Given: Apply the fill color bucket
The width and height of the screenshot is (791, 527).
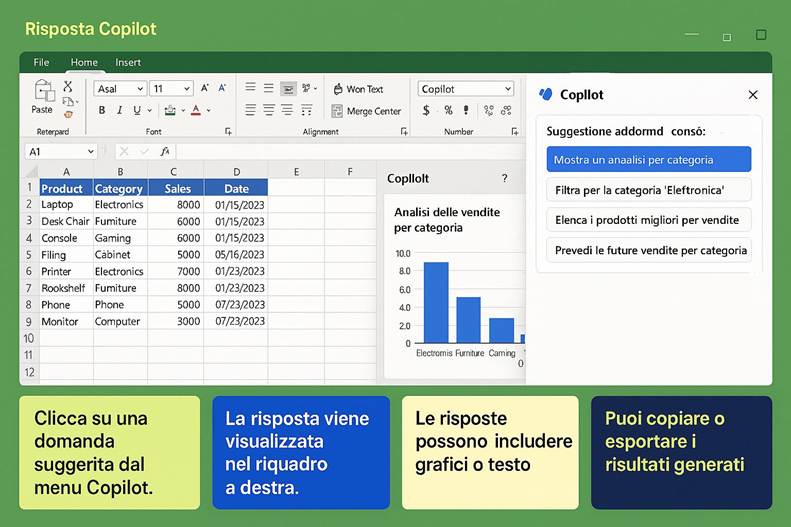Looking at the screenshot, I should coord(170,110).
